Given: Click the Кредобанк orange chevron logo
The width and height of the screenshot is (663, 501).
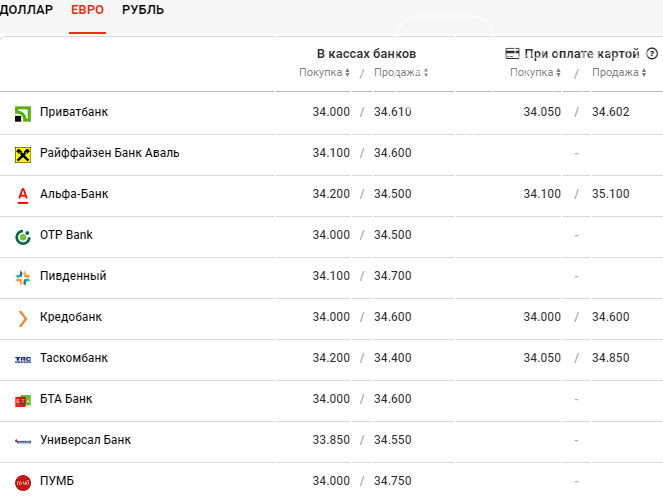Looking at the screenshot, I should (x=23, y=318).
